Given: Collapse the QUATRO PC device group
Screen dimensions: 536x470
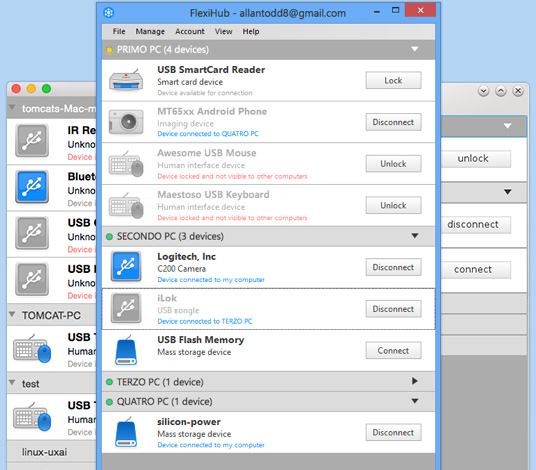Looking at the screenshot, I should pos(415,401).
